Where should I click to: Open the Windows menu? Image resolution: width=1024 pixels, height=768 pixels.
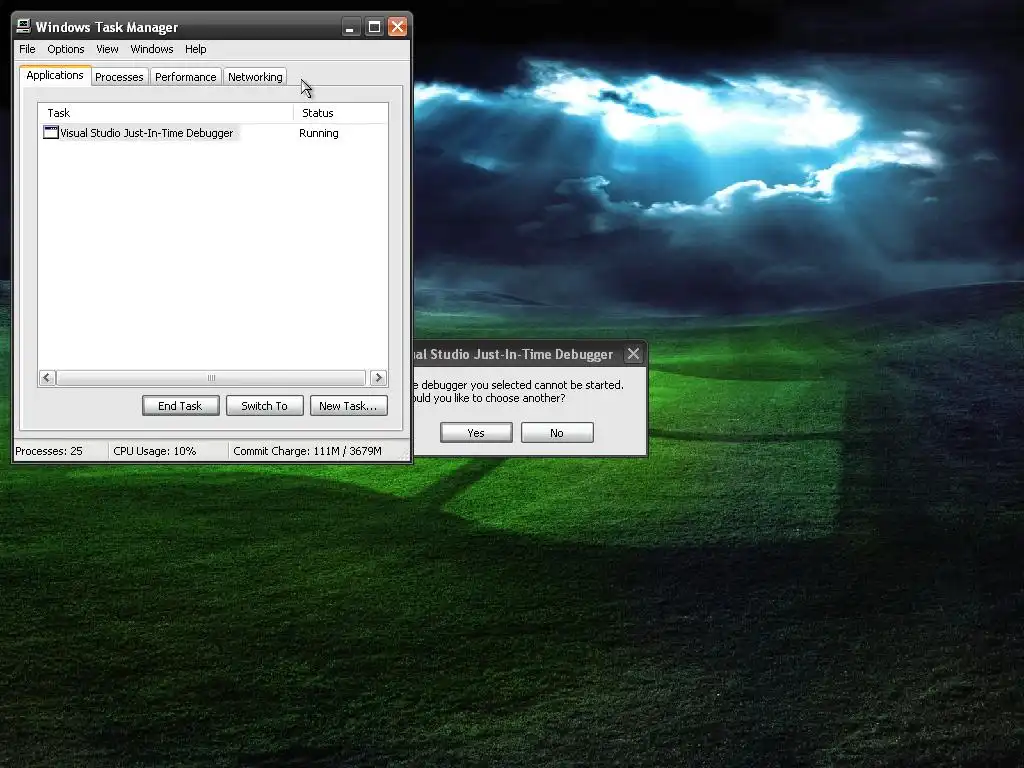(152, 49)
